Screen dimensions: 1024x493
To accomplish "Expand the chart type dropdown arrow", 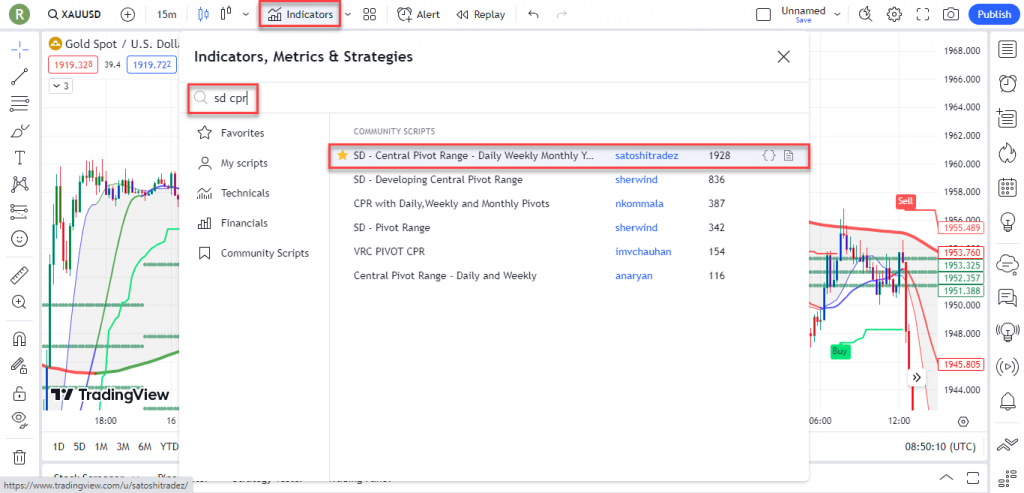I will (x=246, y=14).
